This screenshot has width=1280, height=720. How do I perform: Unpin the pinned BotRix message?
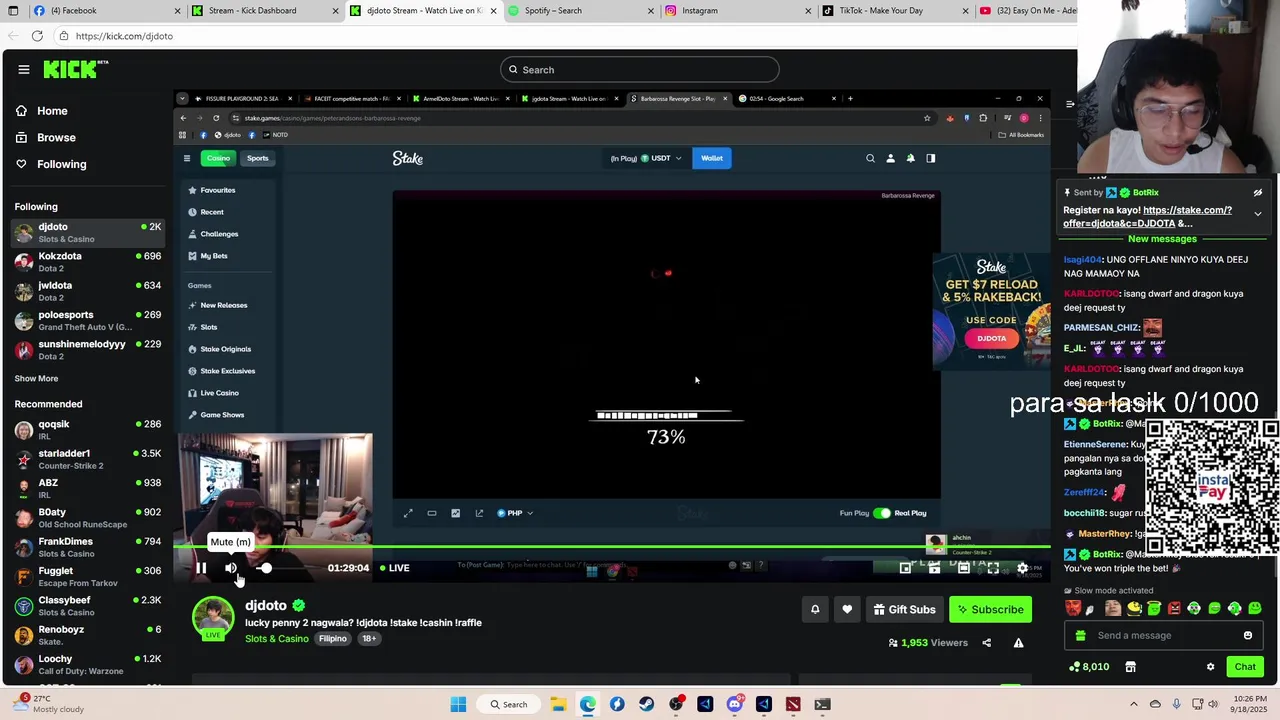[1258, 193]
